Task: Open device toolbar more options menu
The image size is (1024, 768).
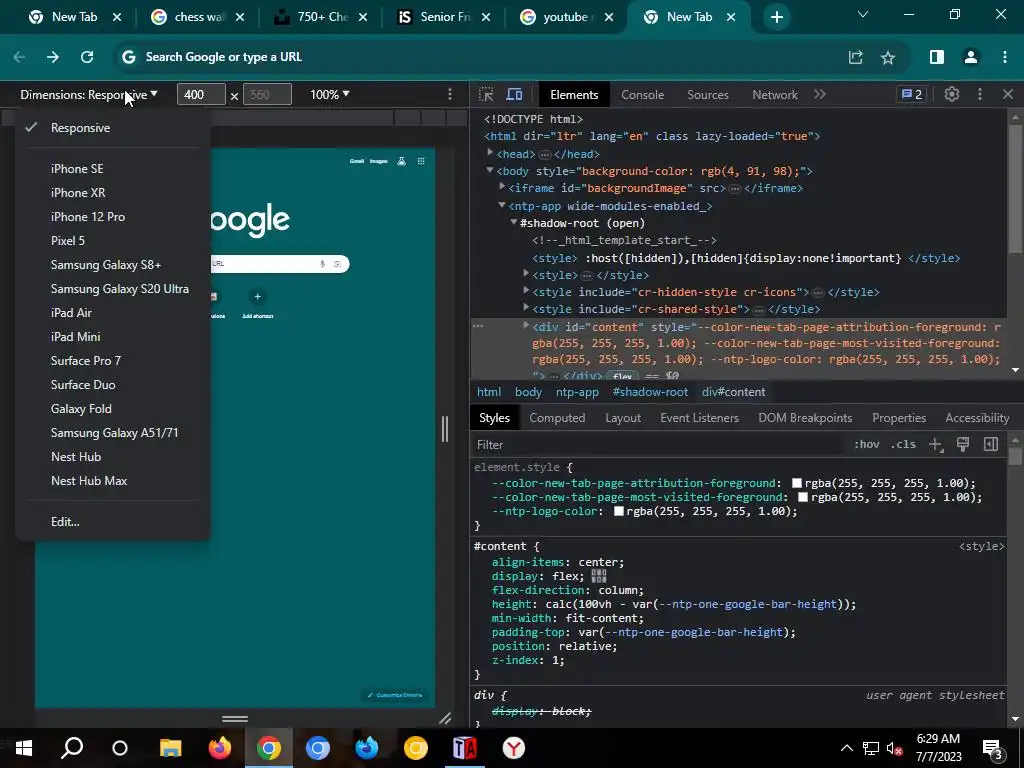Action: pos(450,95)
